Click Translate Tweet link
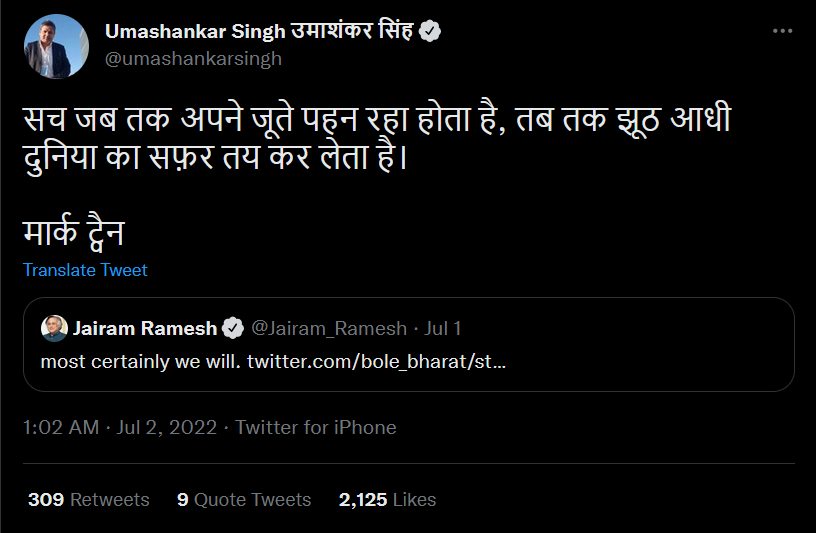 tap(85, 270)
